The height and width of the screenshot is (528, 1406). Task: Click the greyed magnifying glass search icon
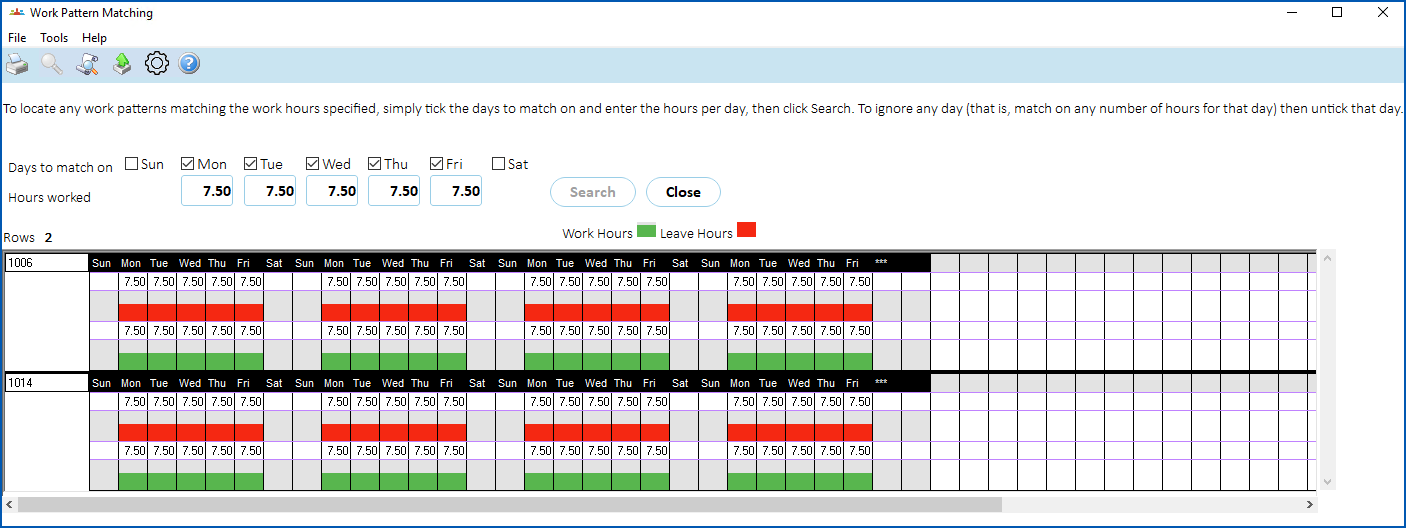coord(52,65)
